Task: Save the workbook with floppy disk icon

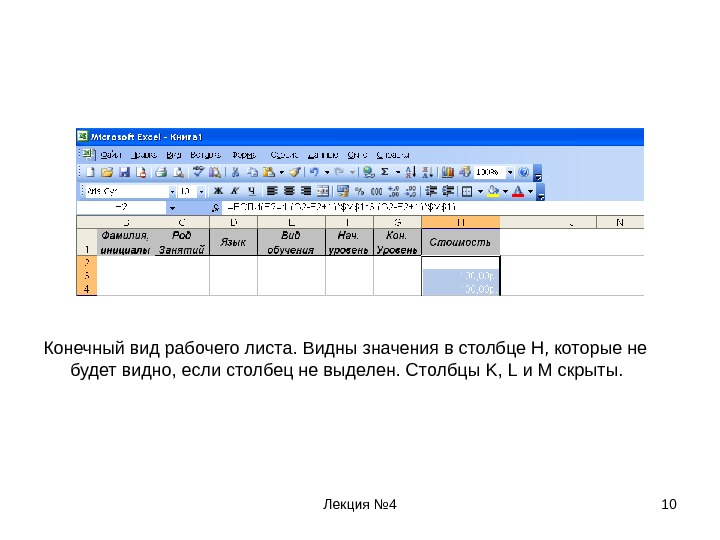Action: click(x=124, y=173)
